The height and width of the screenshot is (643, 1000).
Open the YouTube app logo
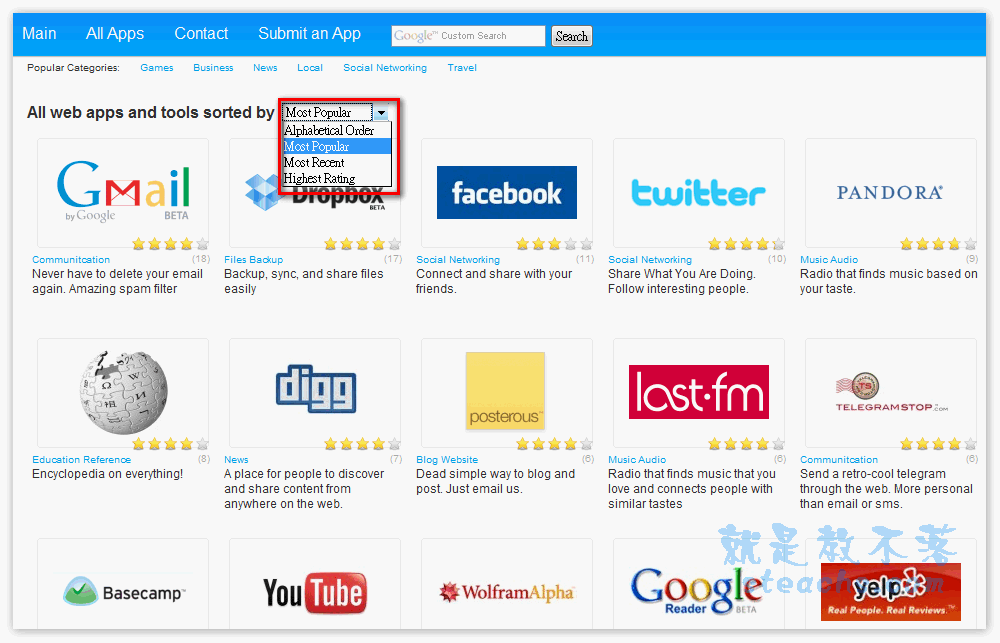pyautogui.click(x=315, y=593)
